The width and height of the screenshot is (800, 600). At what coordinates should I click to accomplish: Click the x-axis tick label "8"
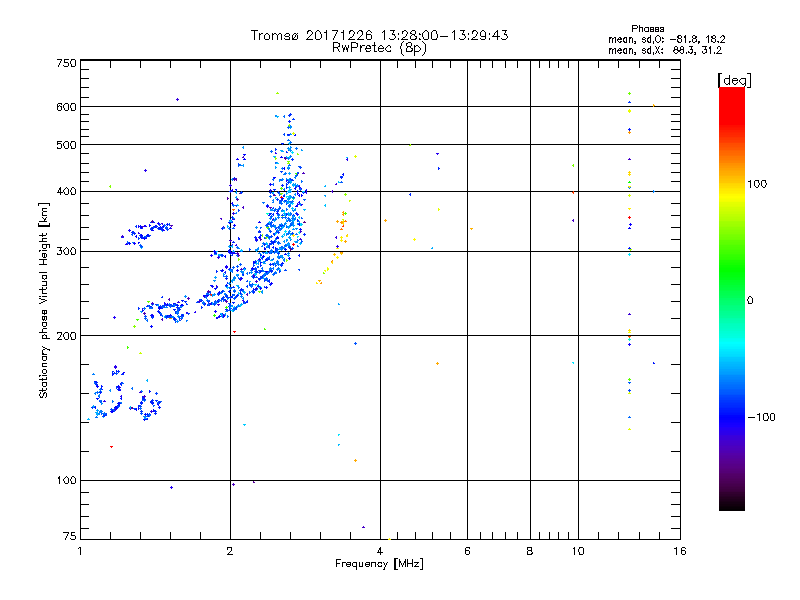point(530,551)
